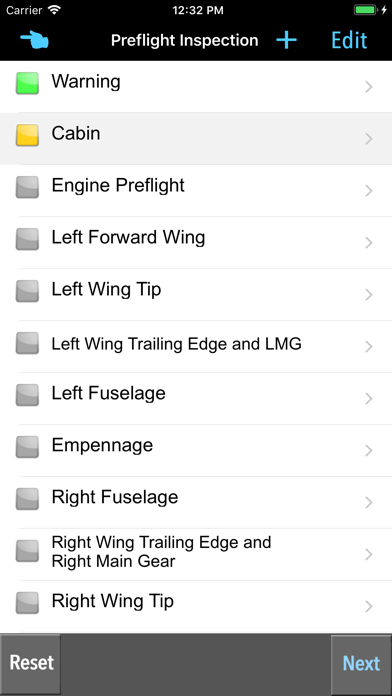Tap the Right Fuselage gray square
392x696 pixels.
pyautogui.click(x=27, y=498)
